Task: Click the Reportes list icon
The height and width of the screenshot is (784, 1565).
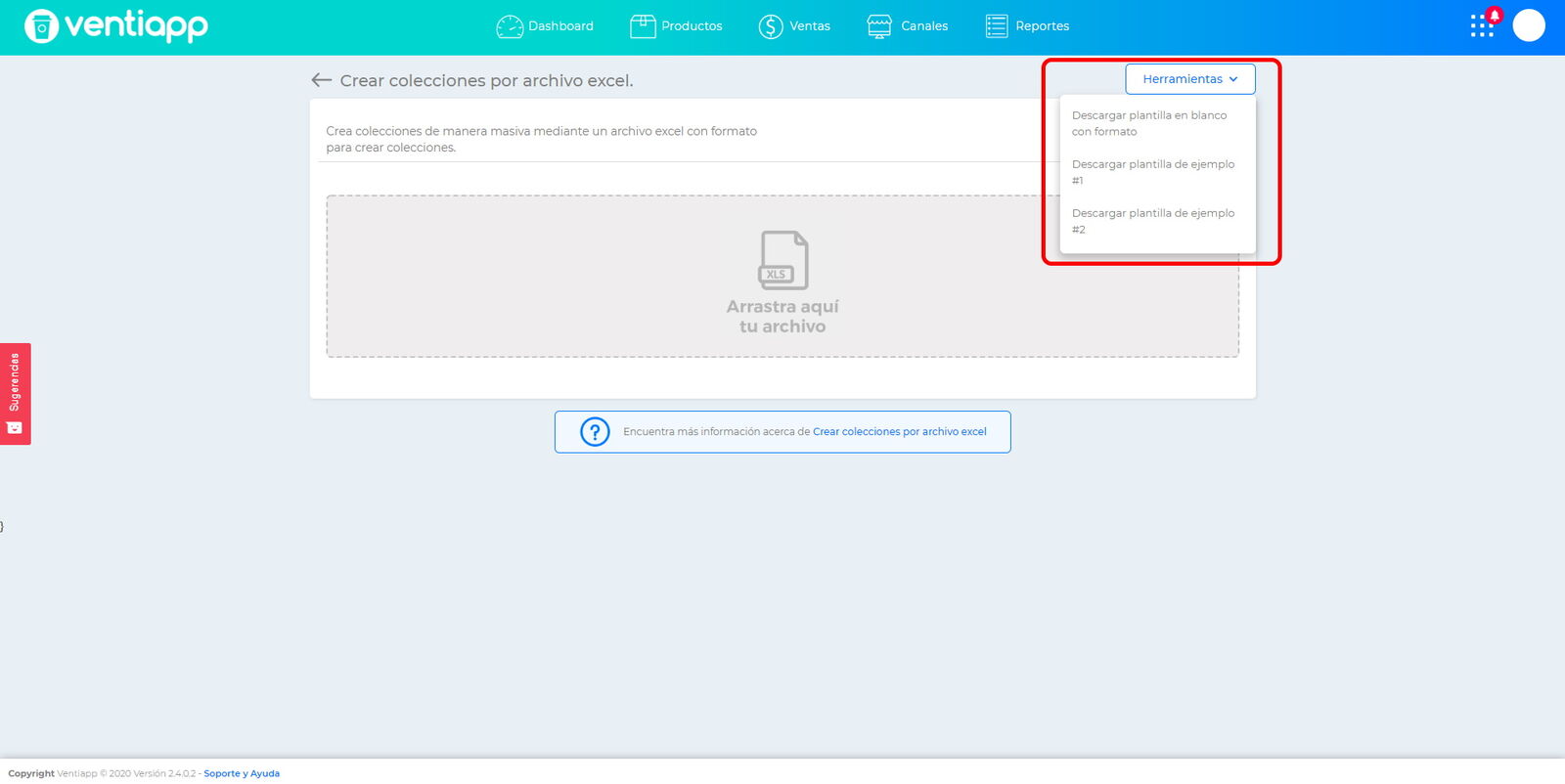Action: (x=997, y=26)
